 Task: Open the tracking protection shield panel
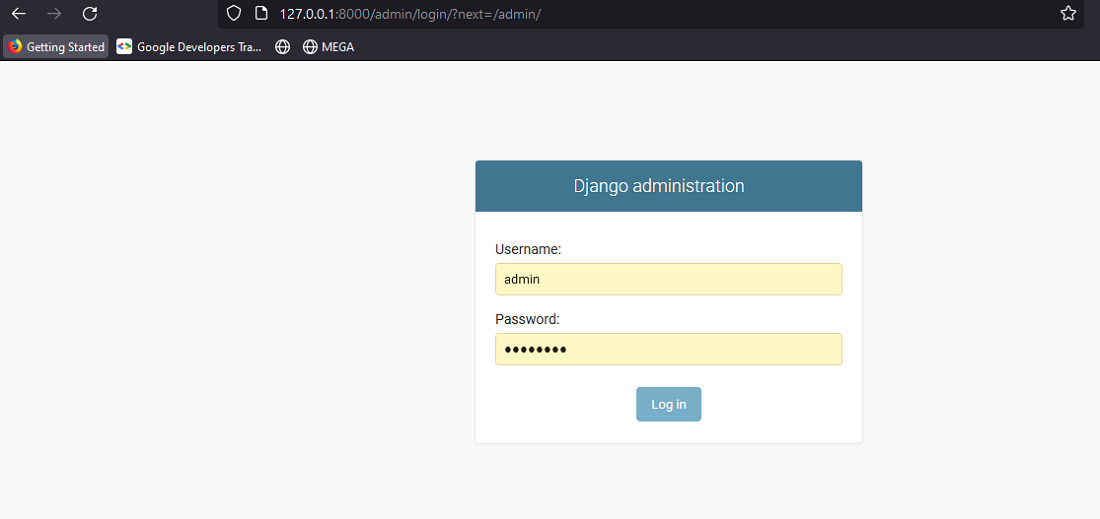tap(234, 13)
